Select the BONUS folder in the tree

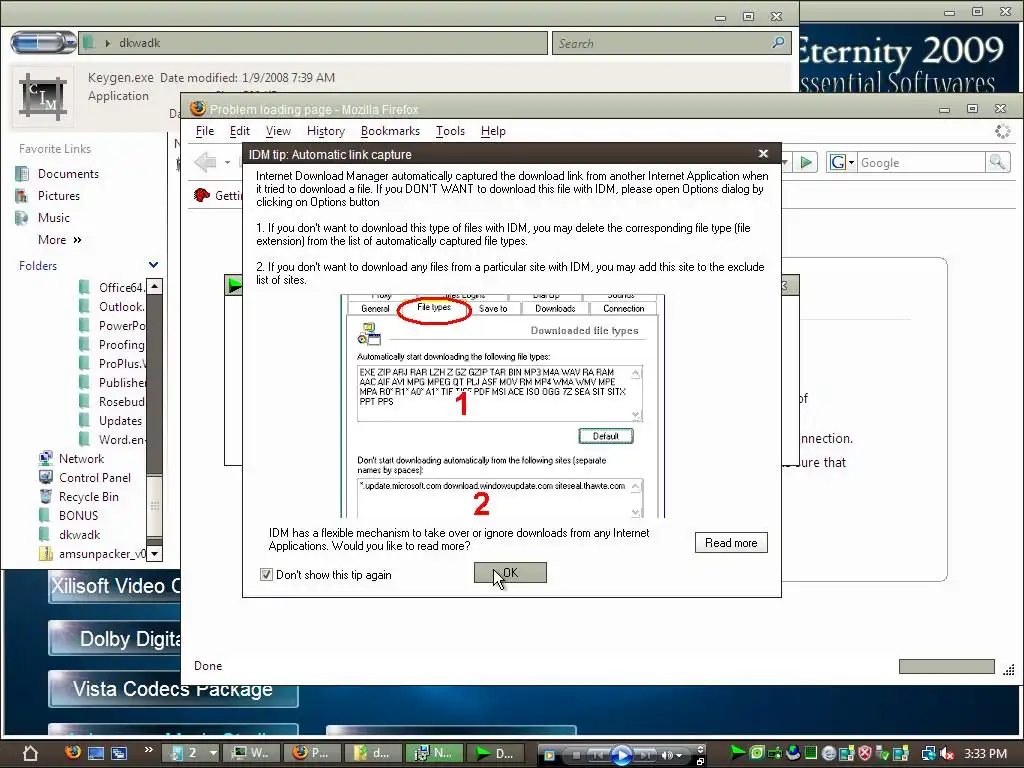[x=69, y=515]
